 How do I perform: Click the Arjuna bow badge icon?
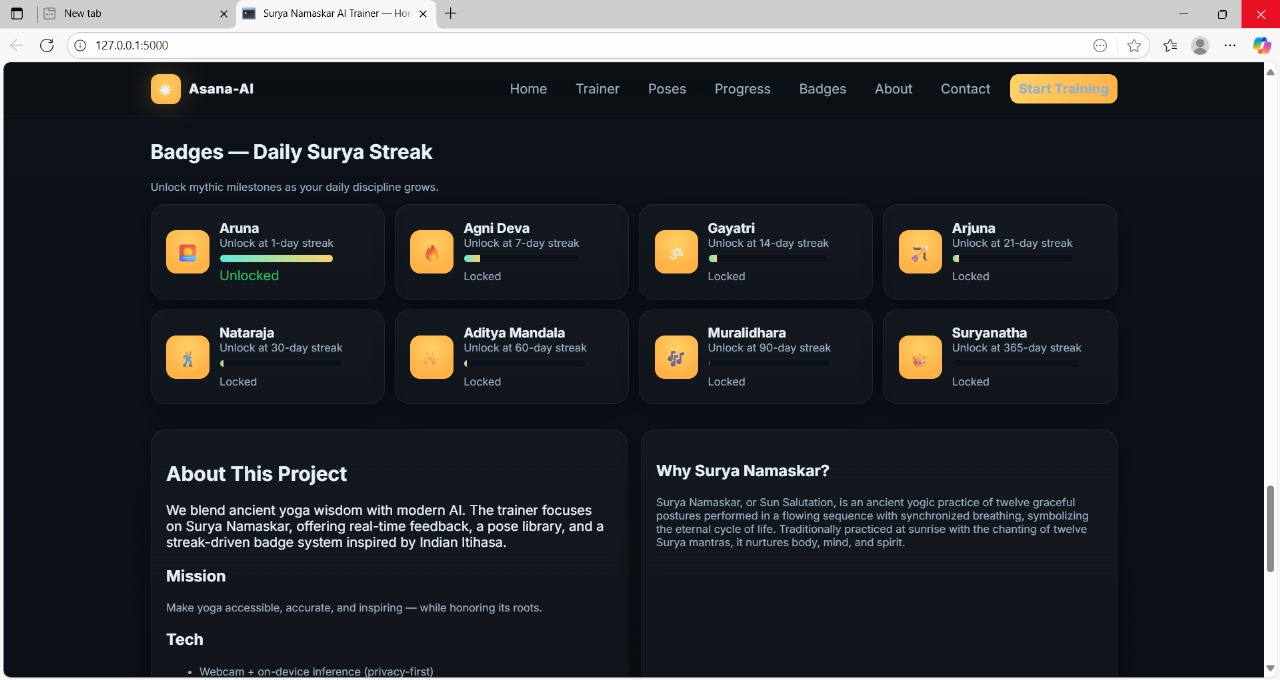920,252
